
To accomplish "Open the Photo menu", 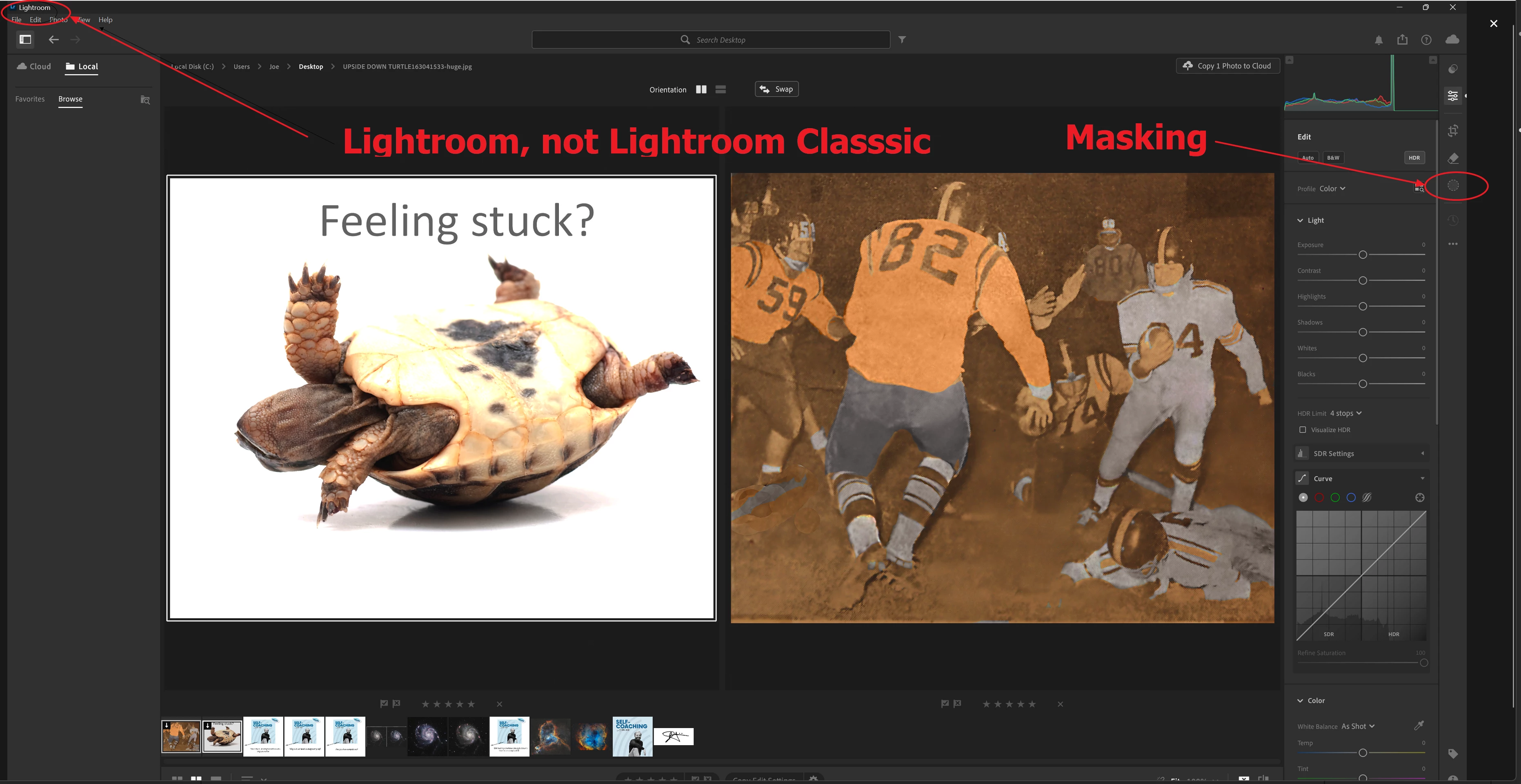I will (58, 20).
